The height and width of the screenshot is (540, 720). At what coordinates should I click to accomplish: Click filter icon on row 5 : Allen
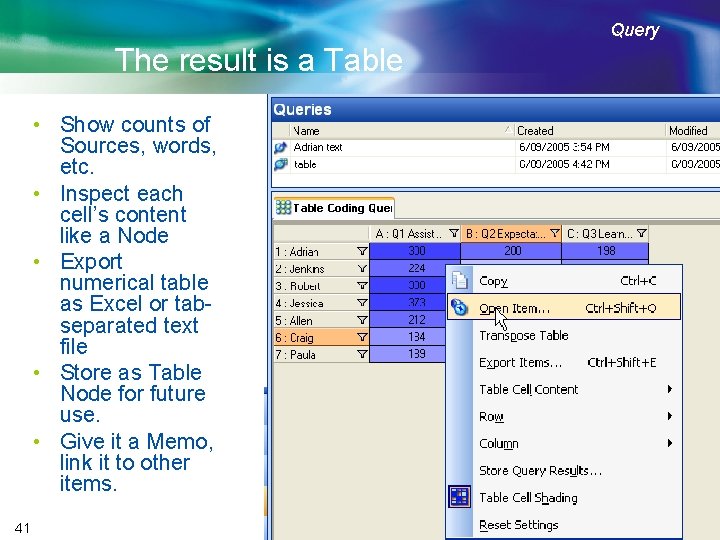(x=362, y=320)
